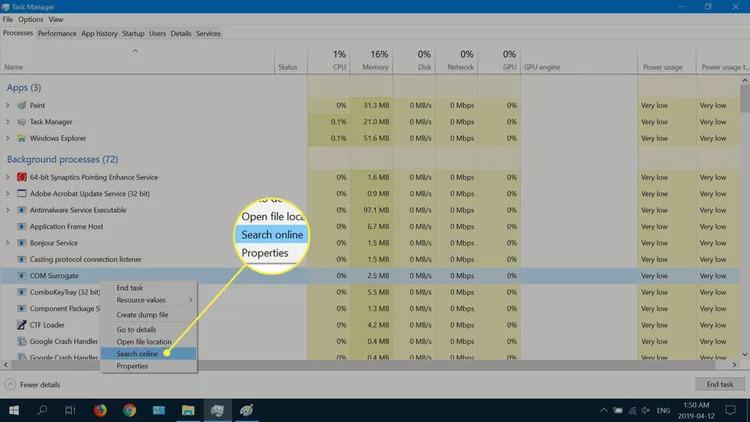Click the ENG language indicator

663,411
